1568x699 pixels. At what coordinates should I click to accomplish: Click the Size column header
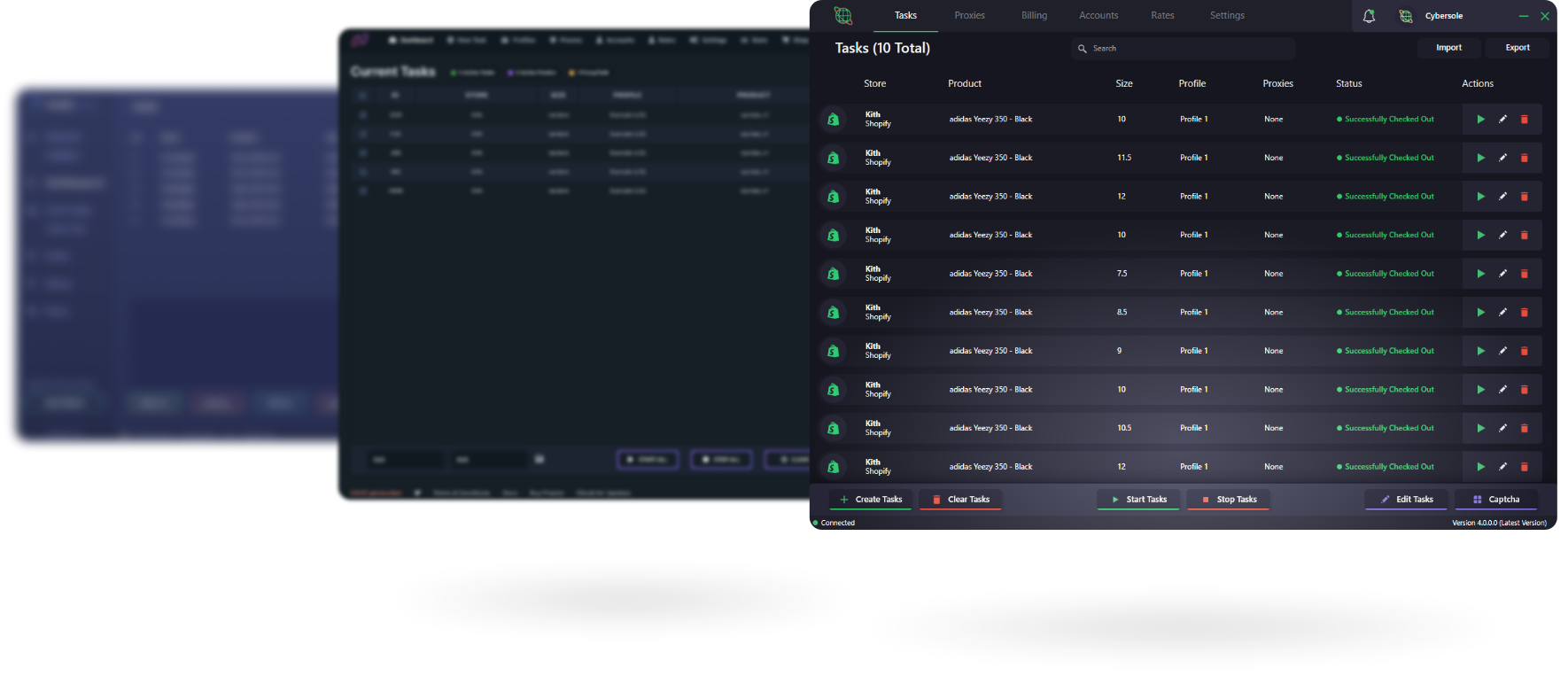pos(1124,83)
